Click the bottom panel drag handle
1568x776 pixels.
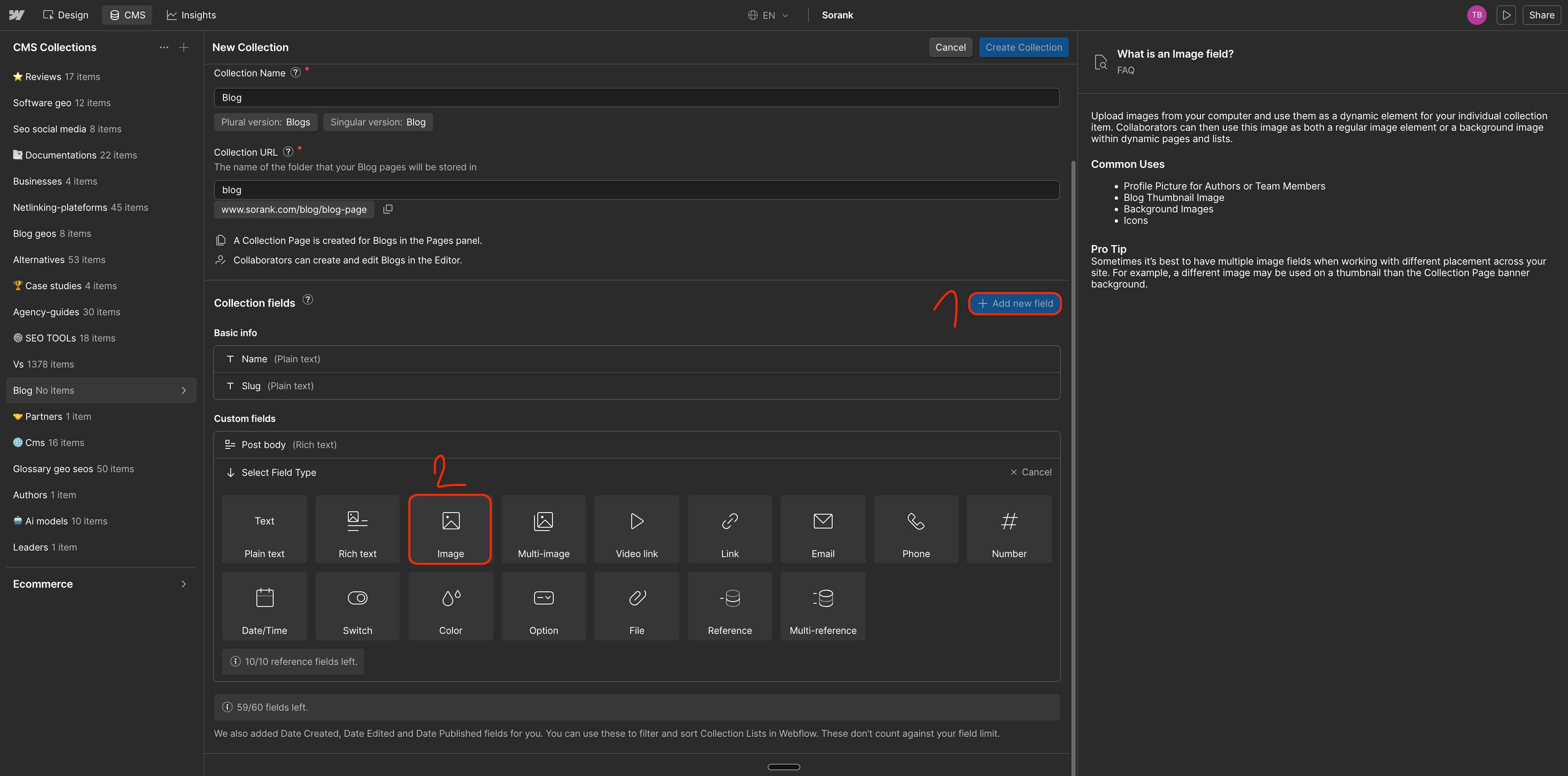(784, 767)
